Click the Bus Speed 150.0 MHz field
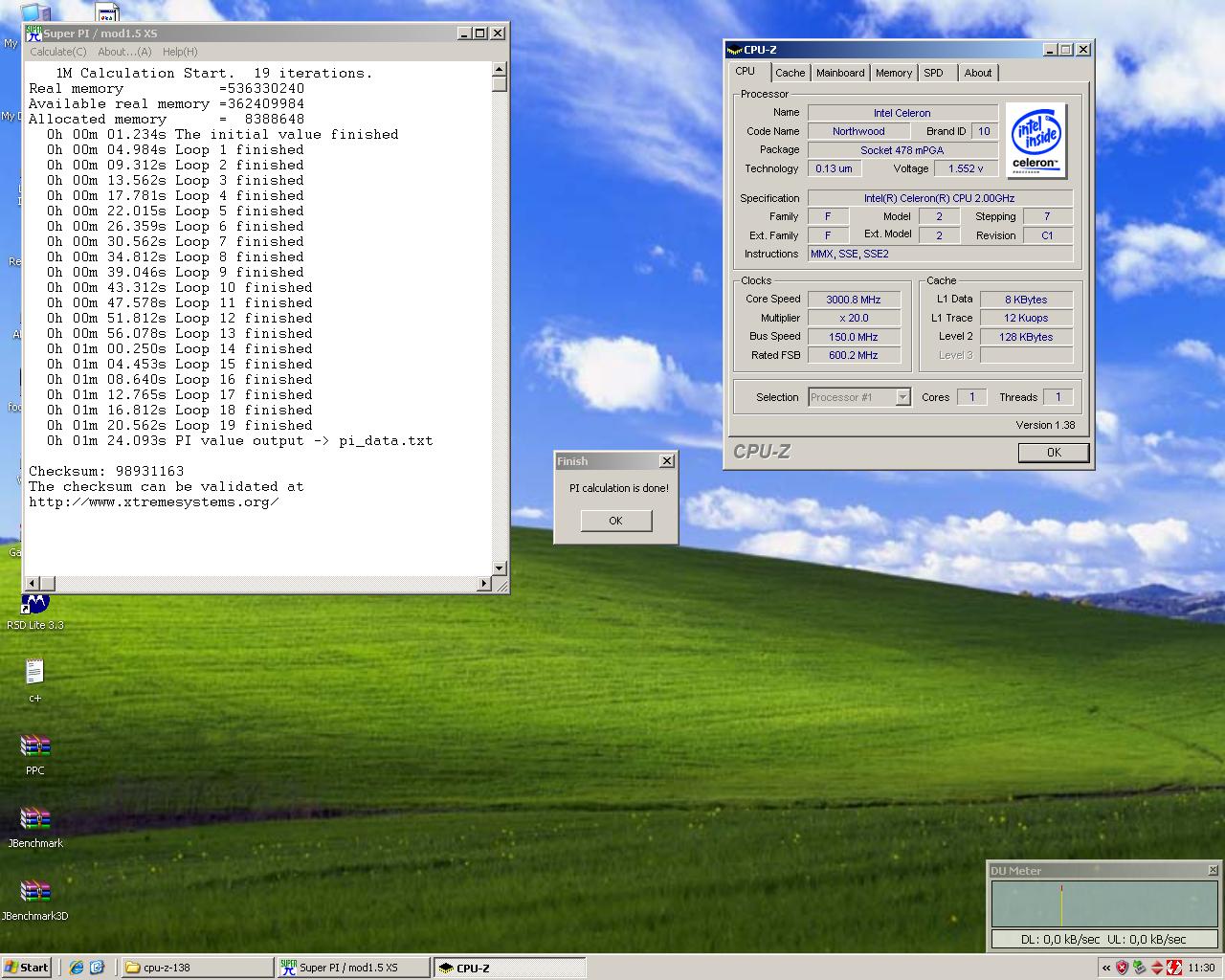 click(x=854, y=337)
